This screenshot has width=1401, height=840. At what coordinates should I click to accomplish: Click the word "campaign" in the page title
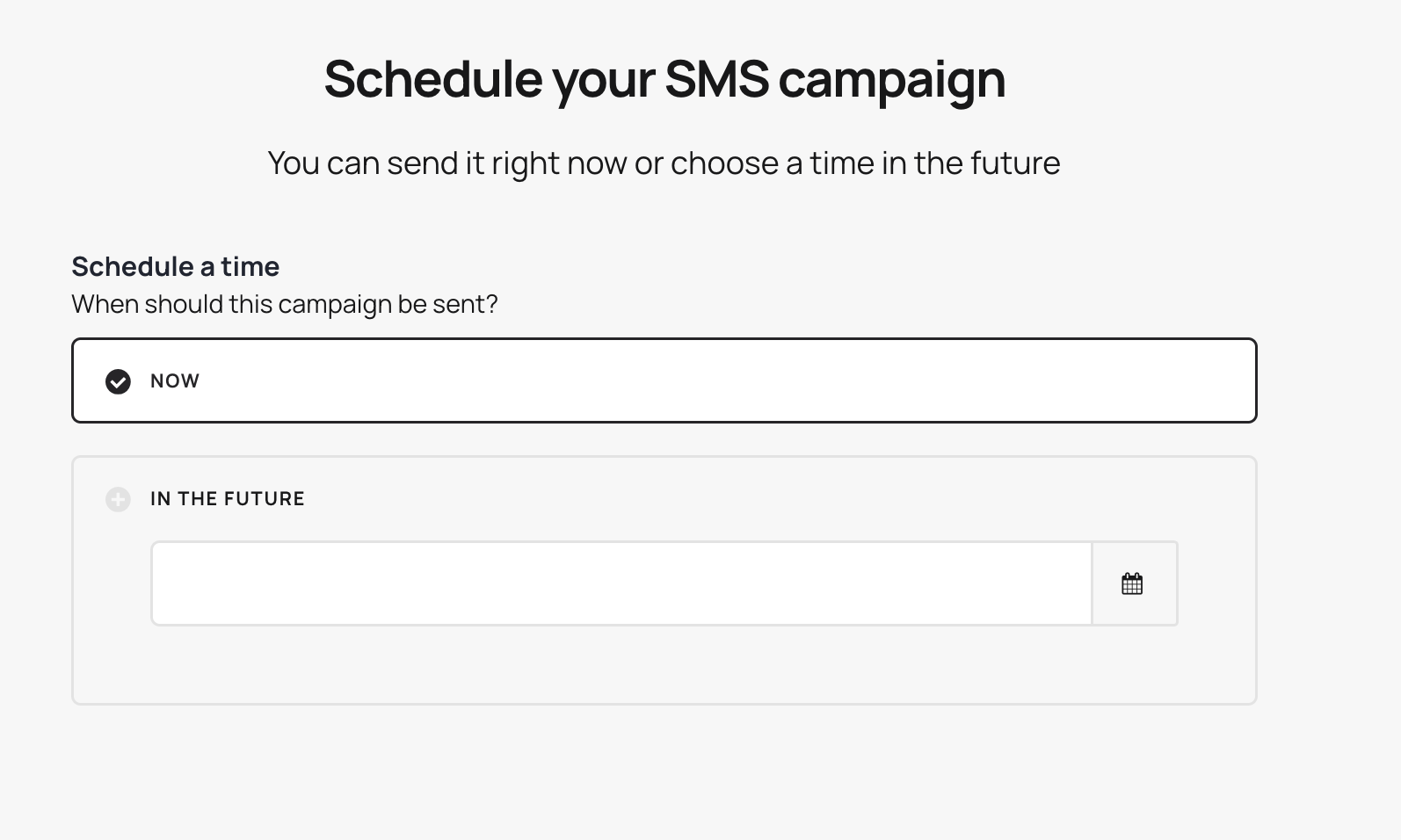pos(891,79)
